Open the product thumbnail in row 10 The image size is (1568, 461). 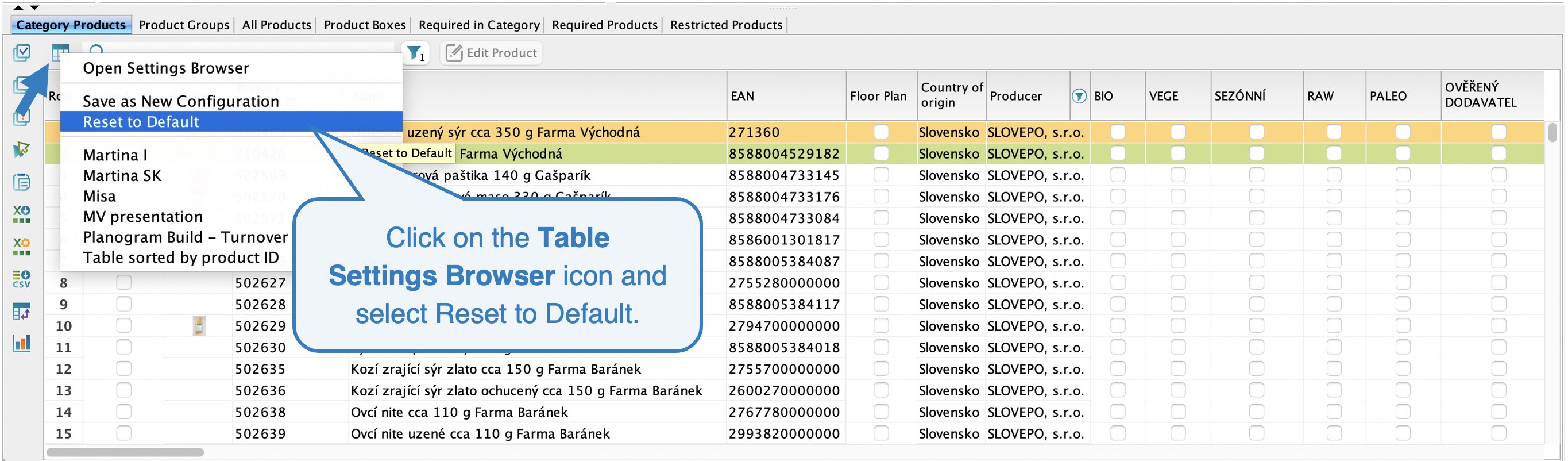(x=198, y=326)
